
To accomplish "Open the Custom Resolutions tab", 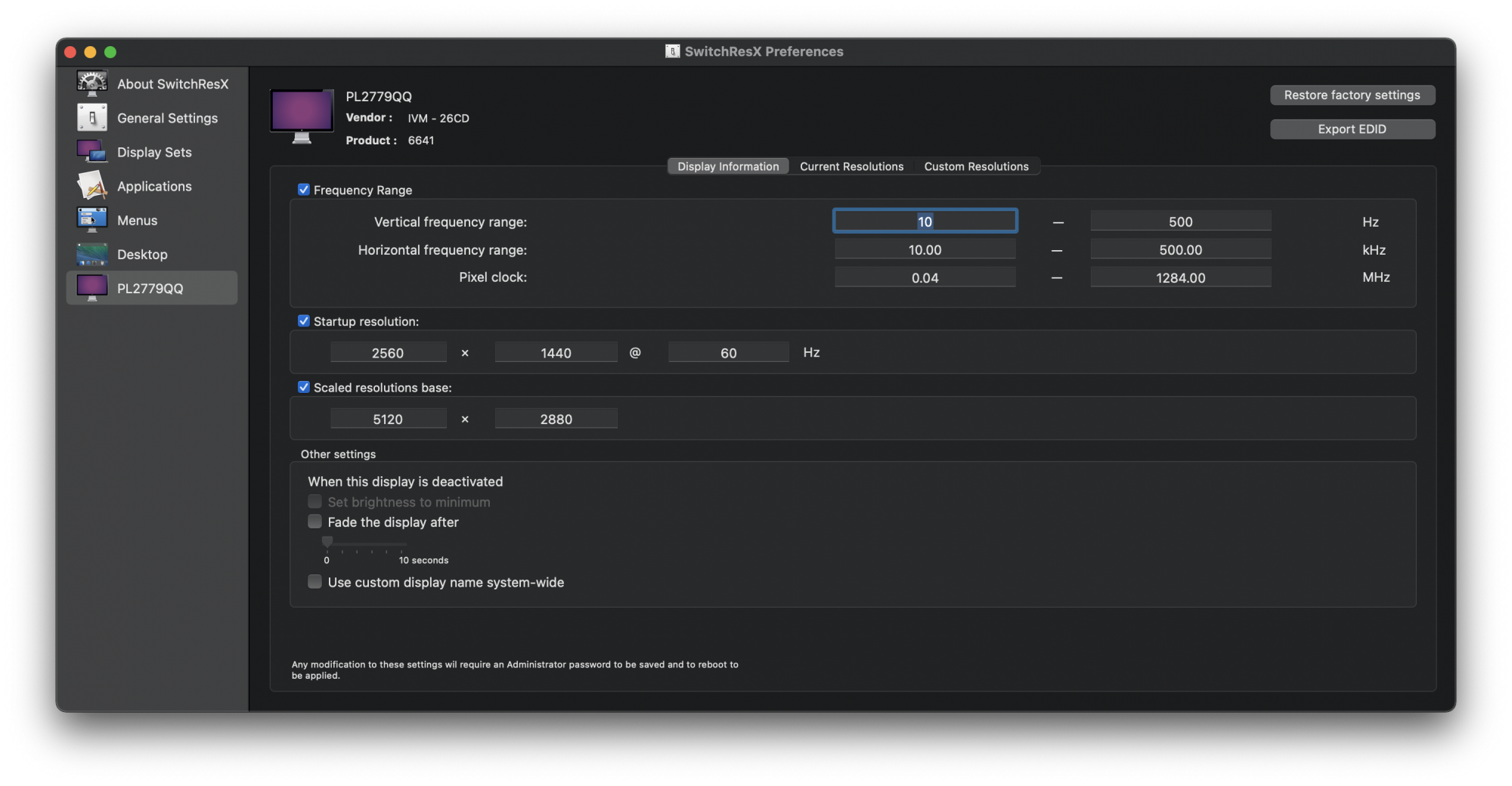I will point(977,166).
